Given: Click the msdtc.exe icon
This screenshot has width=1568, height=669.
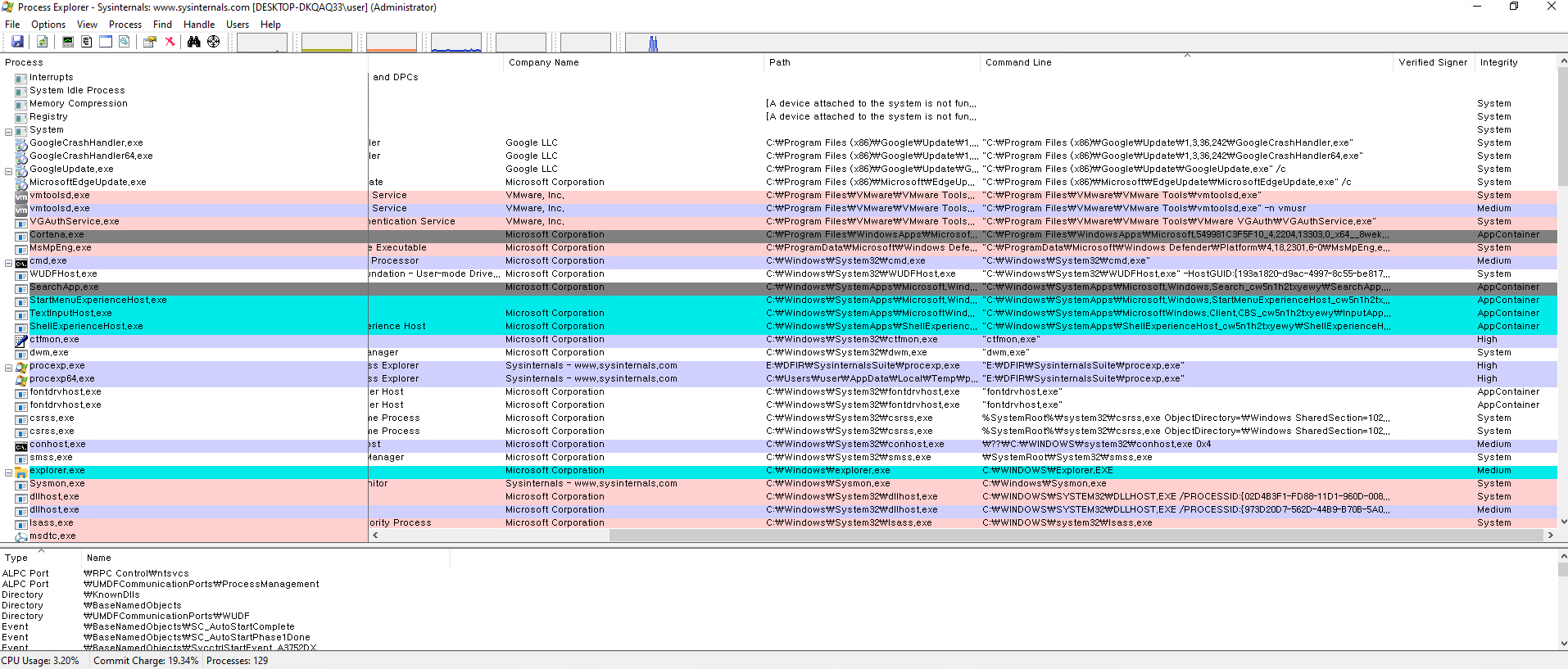Looking at the screenshot, I should point(21,537).
